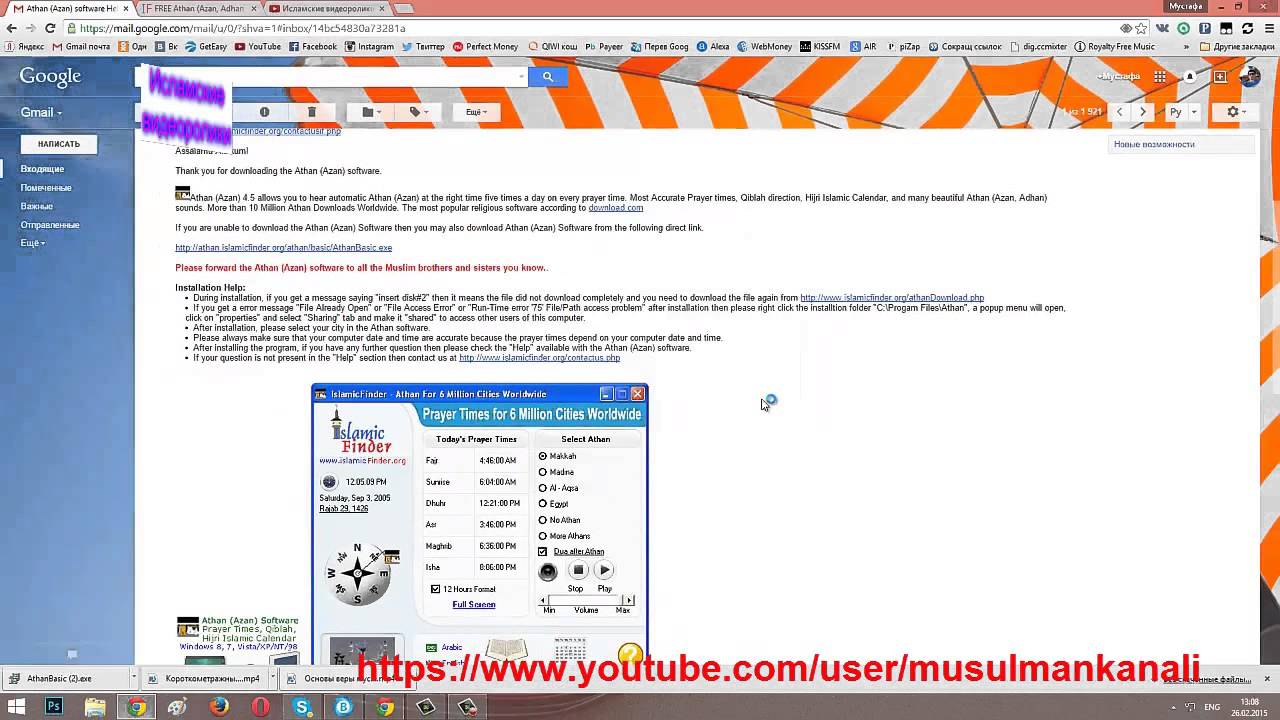The width and height of the screenshot is (1280, 720).
Task: Open the Входящие inbox folder
Action: click(42, 169)
